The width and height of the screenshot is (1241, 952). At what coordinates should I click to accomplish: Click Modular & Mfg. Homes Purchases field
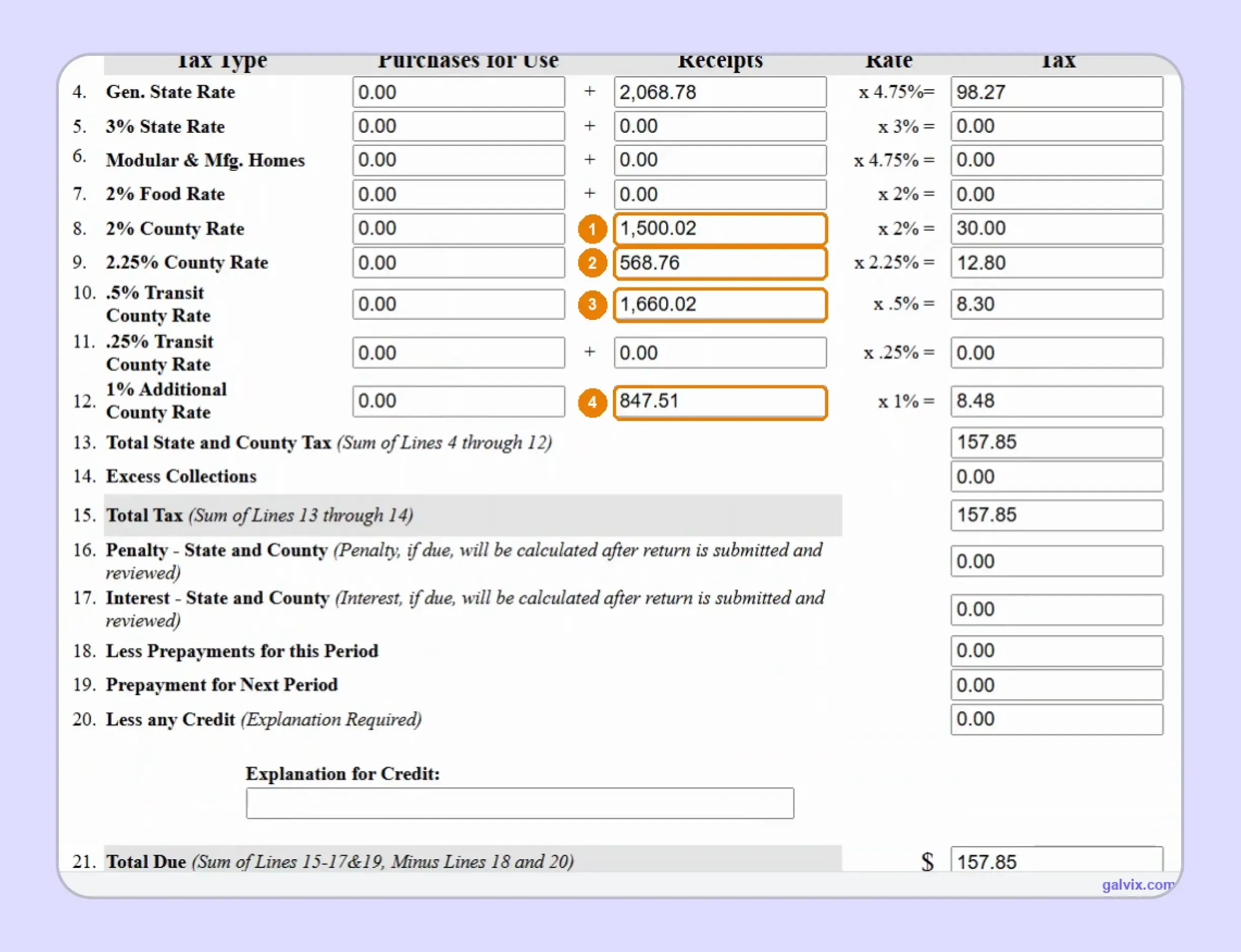(458, 160)
